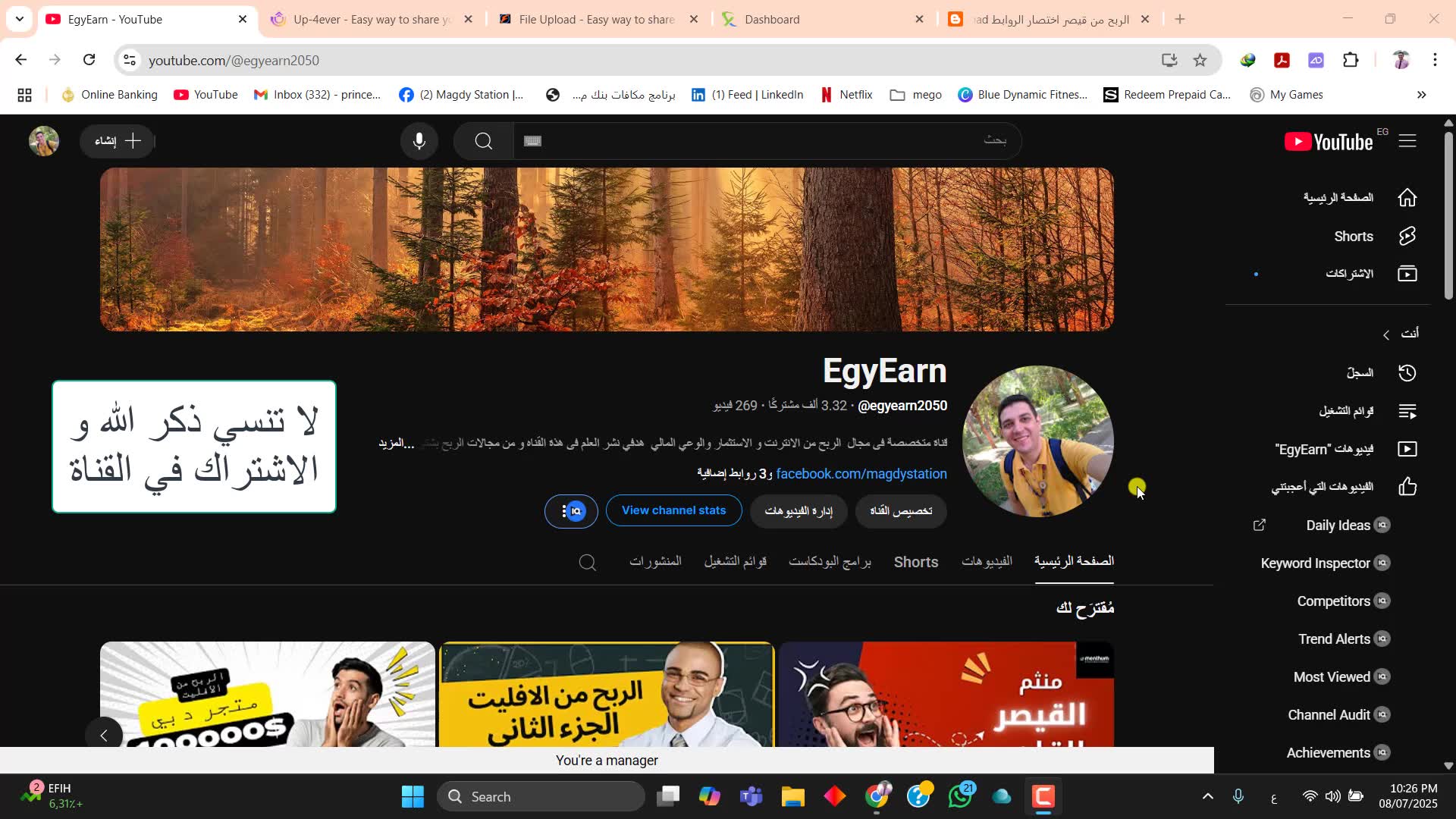The height and width of the screenshot is (819, 1456).
Task: Click the Customize channel button
Action: pos(901,511)
